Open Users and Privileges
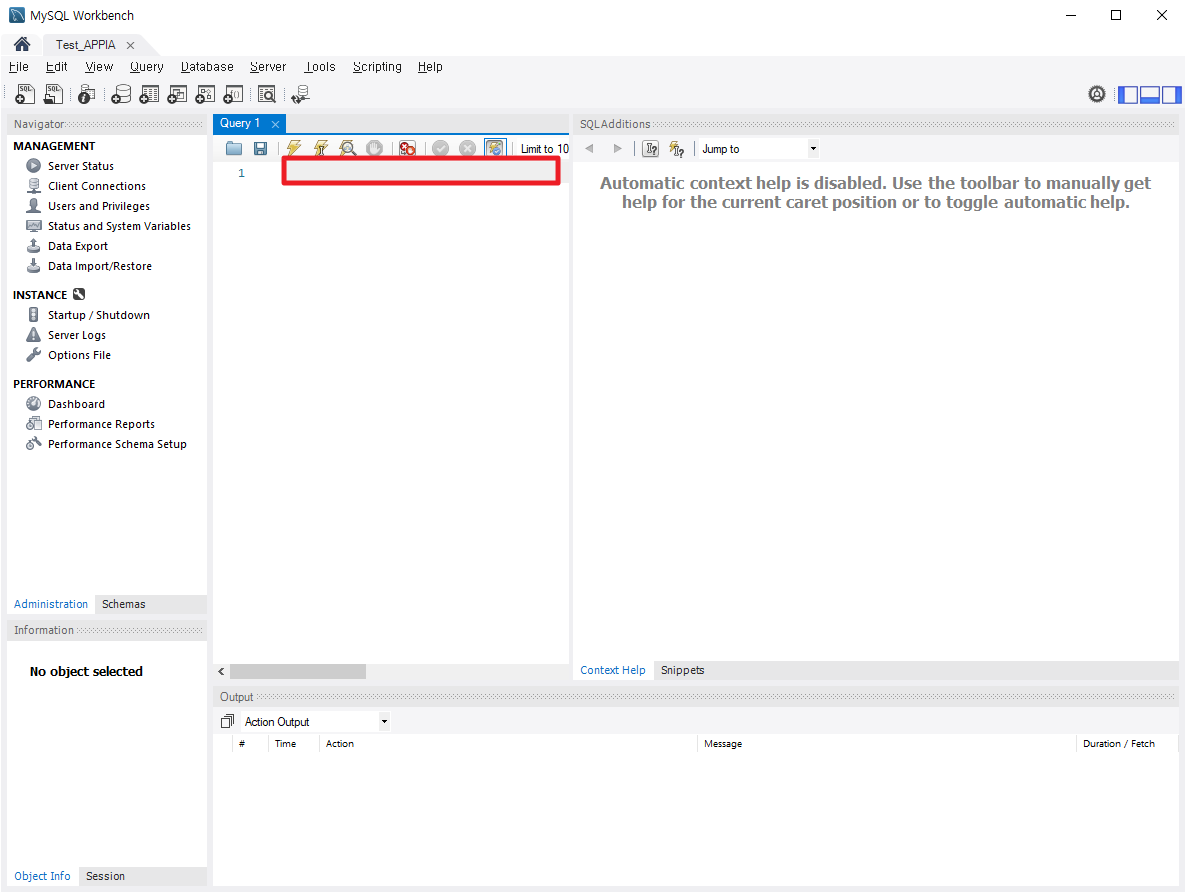This screenshot has height=893, width=1186. 99,206
